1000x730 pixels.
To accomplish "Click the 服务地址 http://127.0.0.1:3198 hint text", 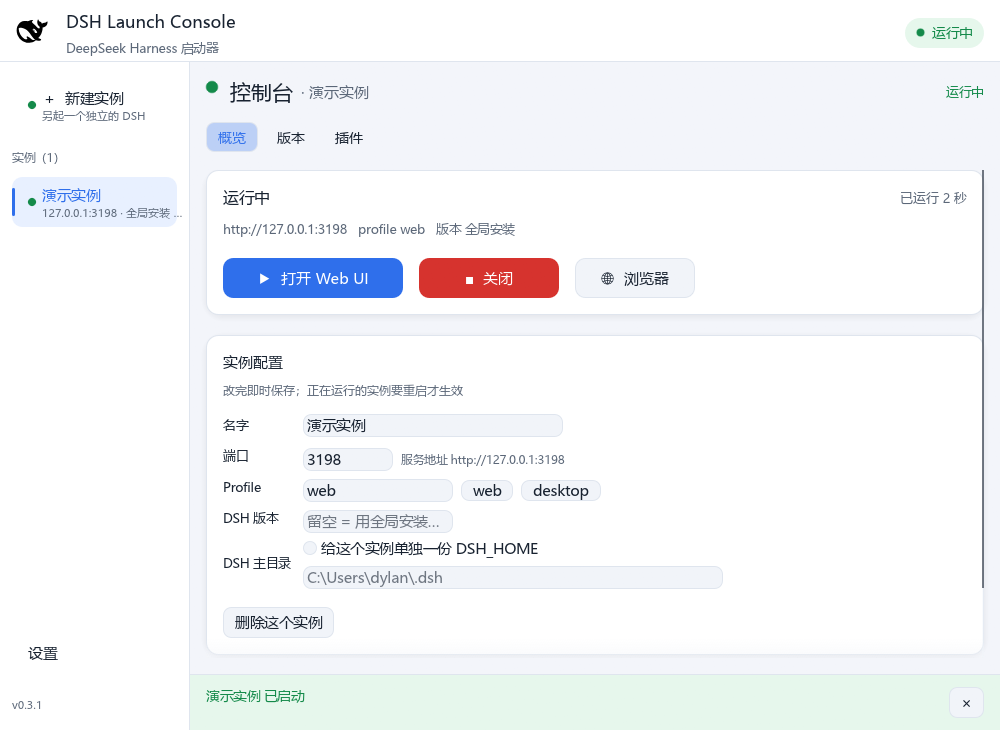I will [482, 460].
